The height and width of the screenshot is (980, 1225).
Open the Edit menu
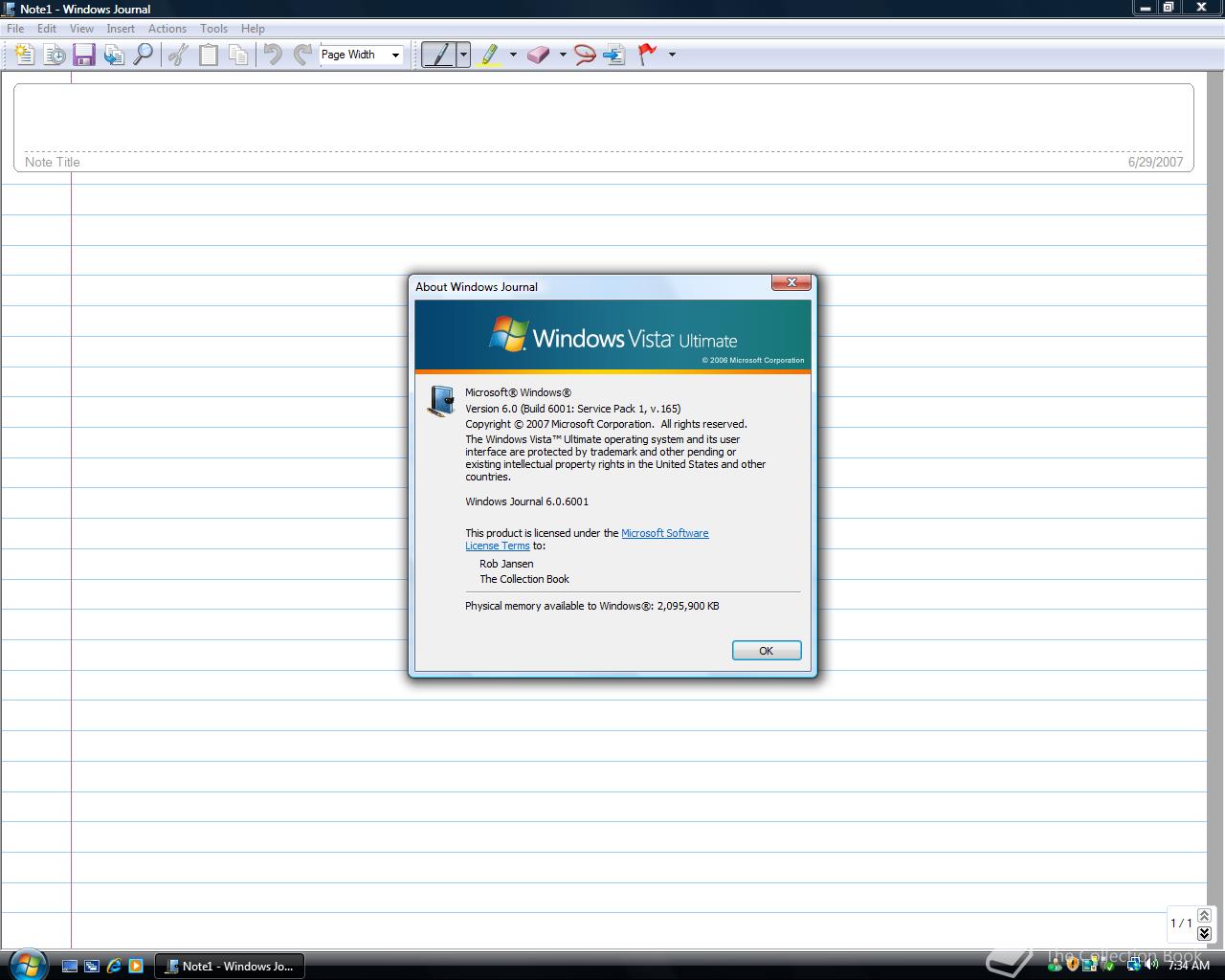pos(47,29)
